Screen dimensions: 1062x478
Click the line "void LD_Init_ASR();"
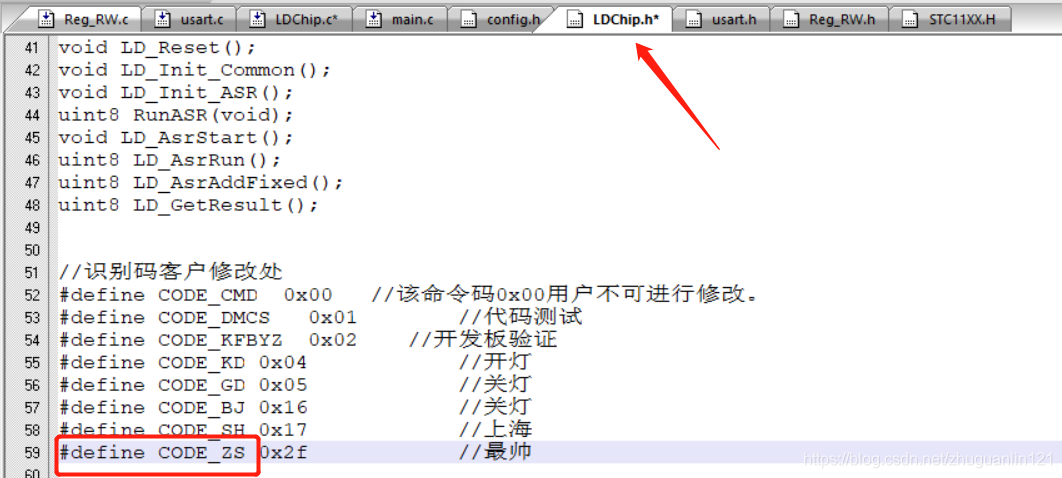pos(177,92)
